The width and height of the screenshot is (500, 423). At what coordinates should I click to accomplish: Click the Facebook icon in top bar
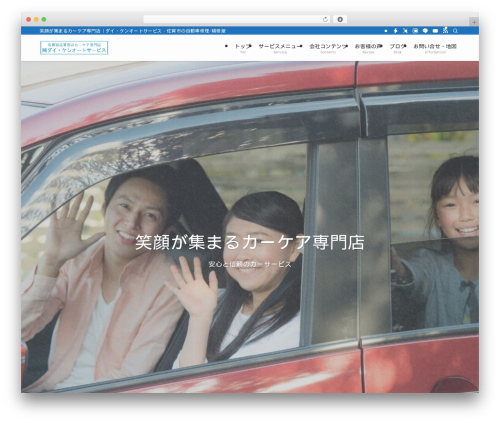pos(395,31)
